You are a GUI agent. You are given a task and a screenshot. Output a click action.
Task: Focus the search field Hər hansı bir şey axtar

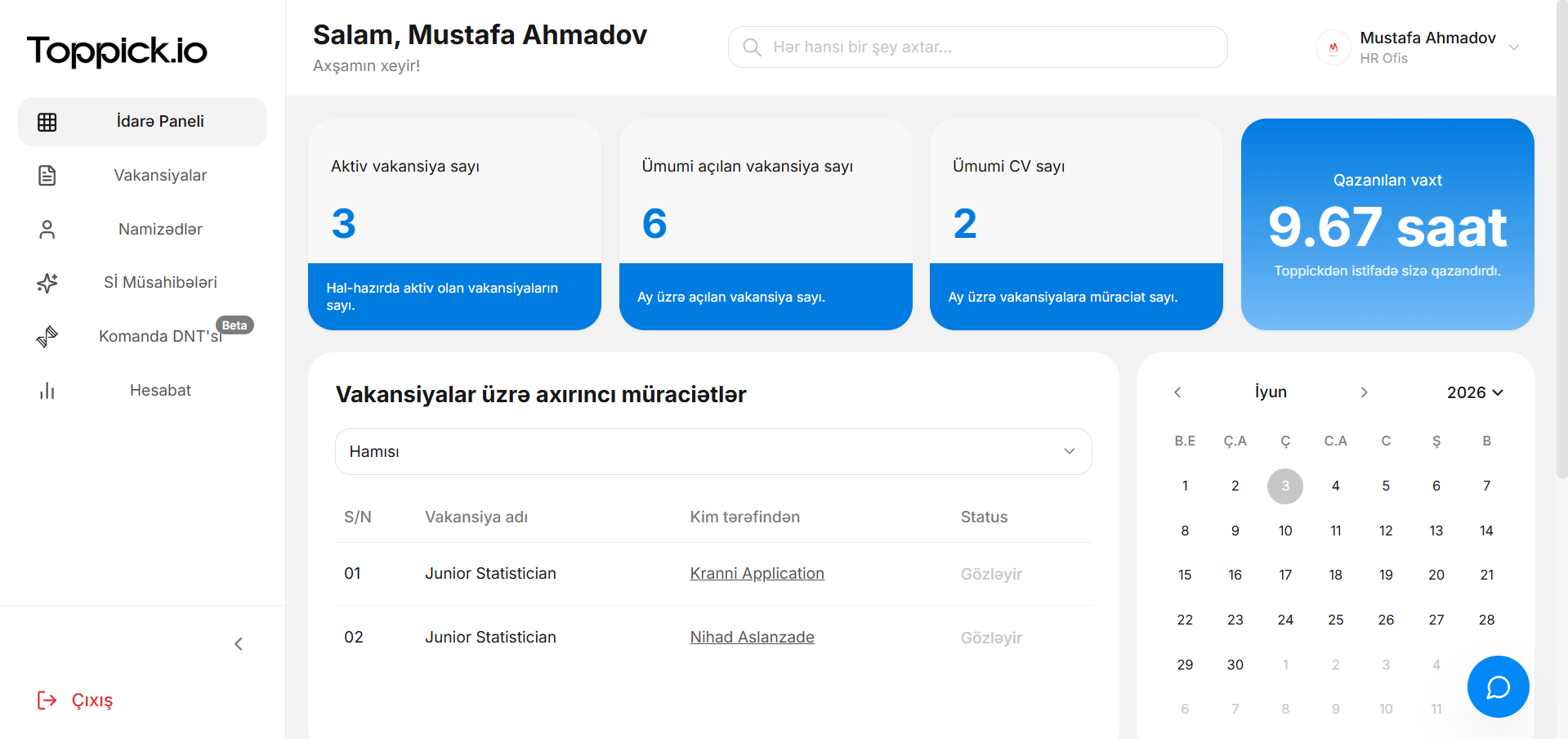(x=977, y=47)
